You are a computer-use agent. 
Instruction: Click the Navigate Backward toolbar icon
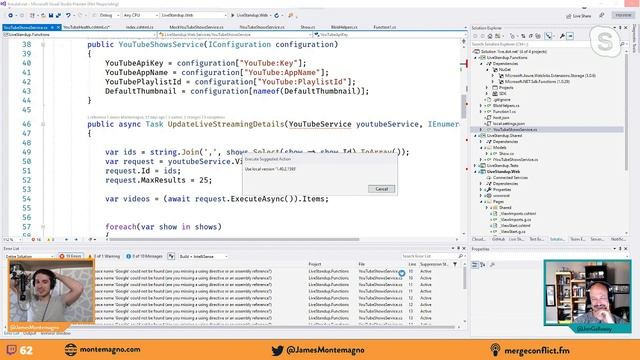click(x=10, y=16)
